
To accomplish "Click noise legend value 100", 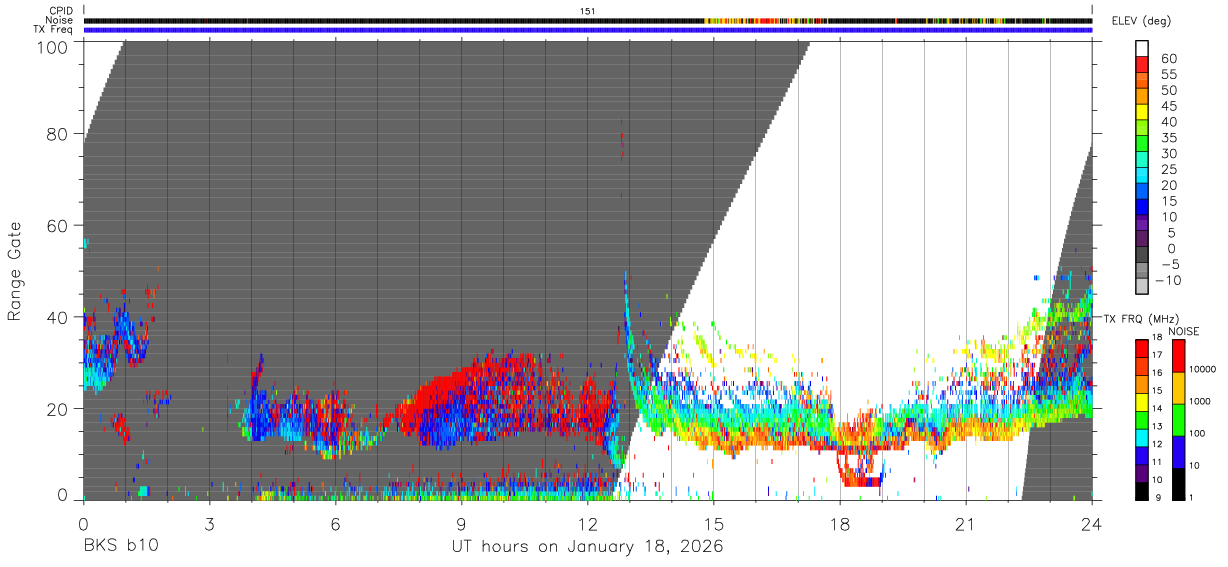I will click(x=1198, y=434).
